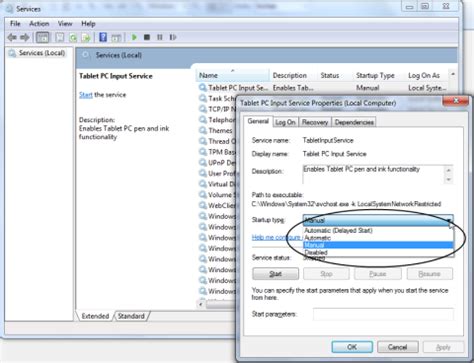Click services list horizontal scroll left arrow
474x363 pixels.
201,304
